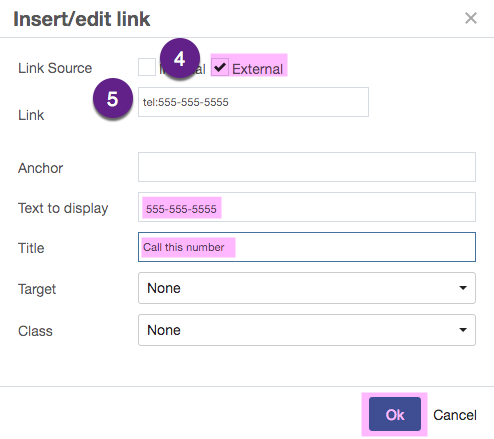Click the External checkbox label text

click(257, 69)
